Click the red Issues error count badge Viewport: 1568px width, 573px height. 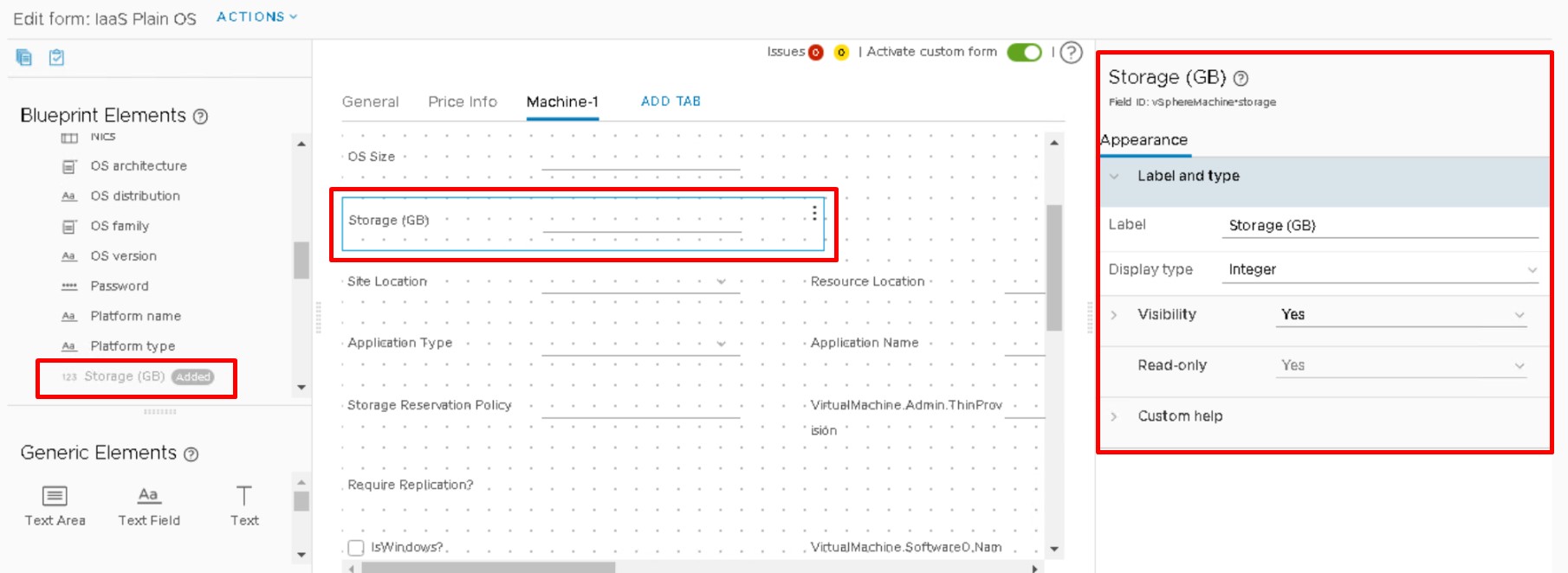pyautogui.click(x=815, y=53)
